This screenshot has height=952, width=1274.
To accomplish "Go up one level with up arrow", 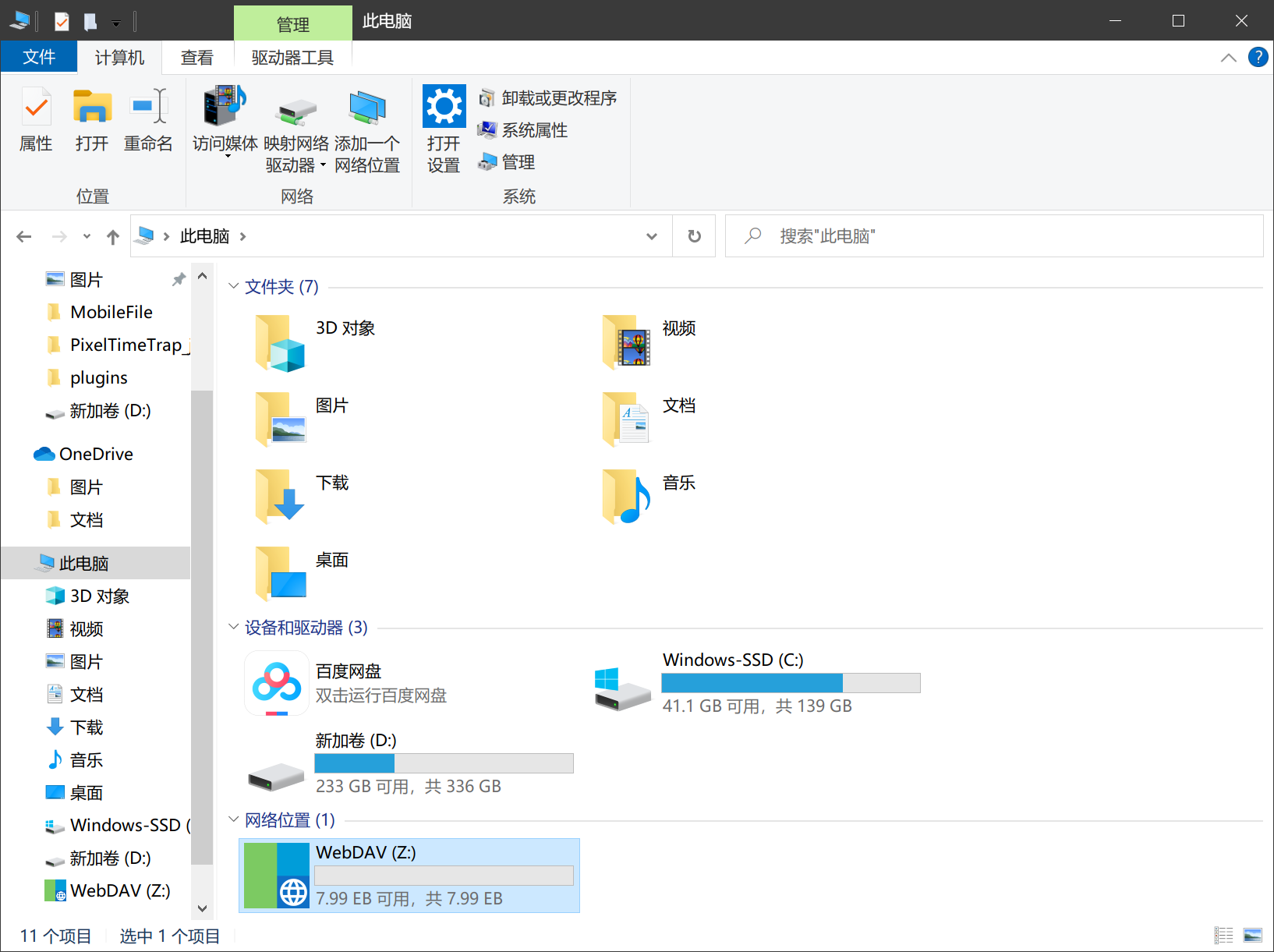I will click(113, 236).
